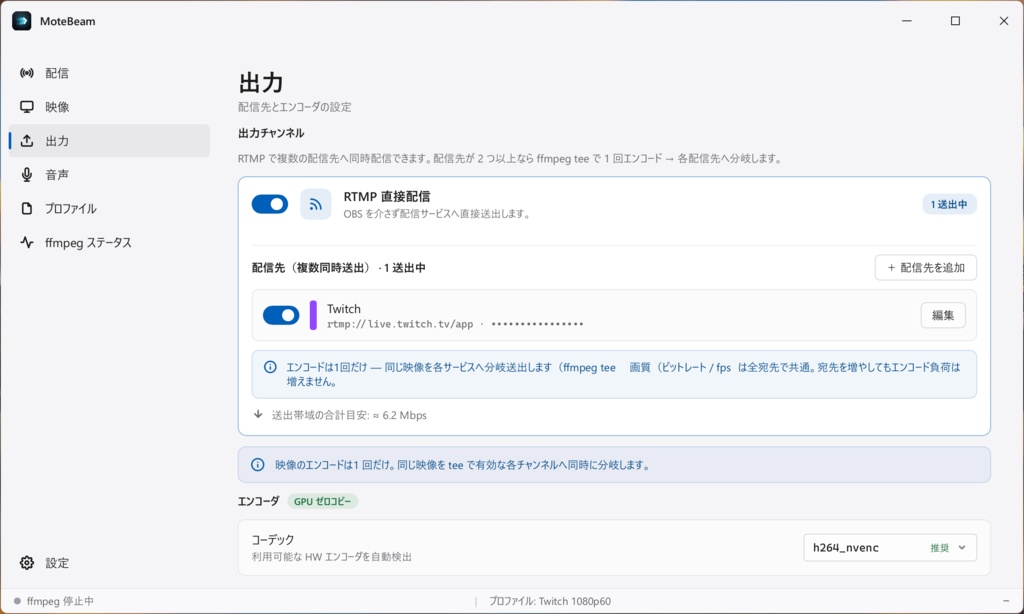Minimize the MoteBeam window
The image size is (1024, 614).
[906, 21]
